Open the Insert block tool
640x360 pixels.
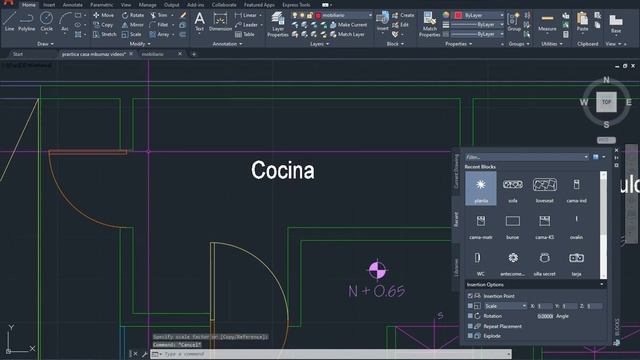click(382, 21)
